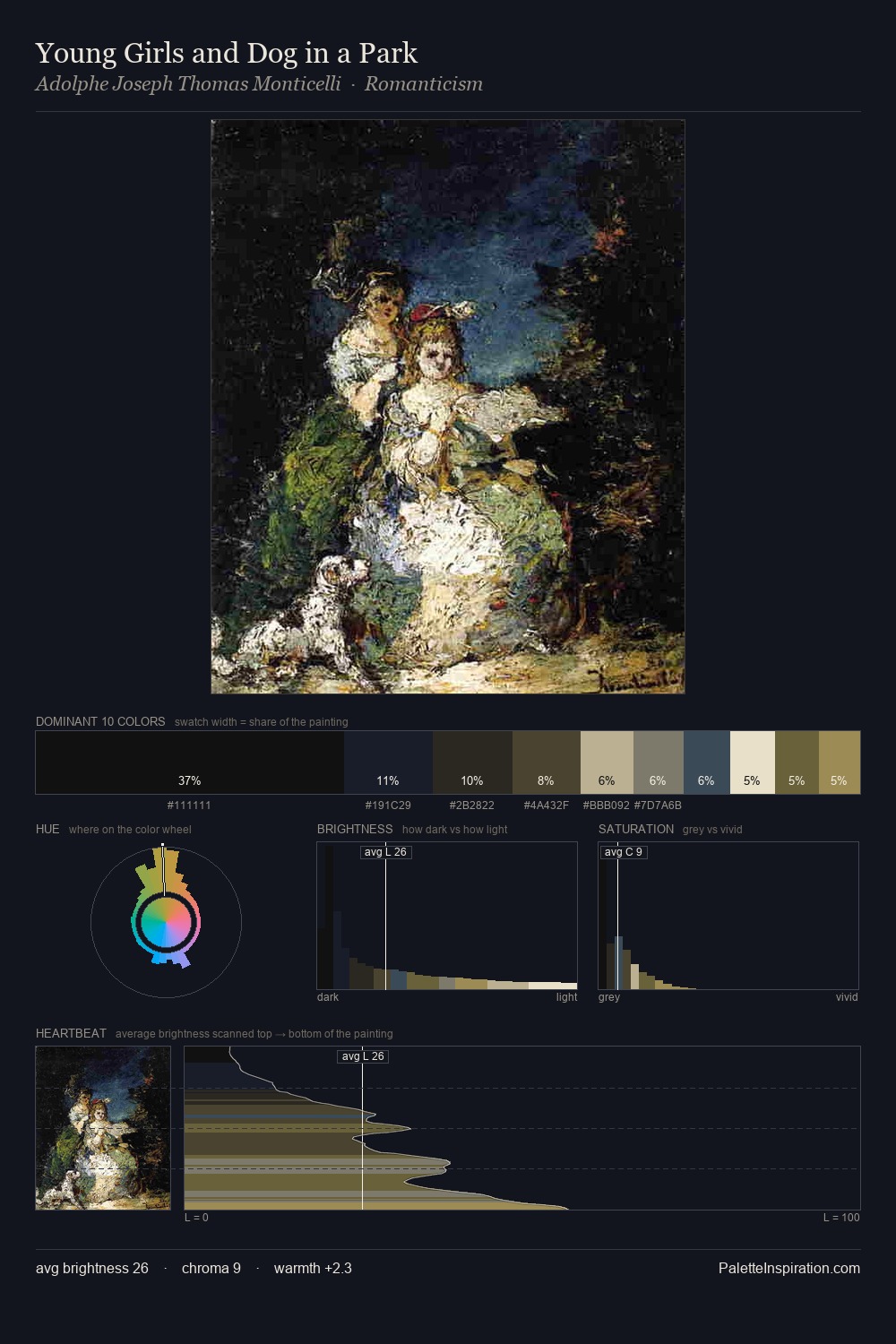The width and height of the screenshot is (896, 1344).
Task: Click the 'avg C 9' label in the Saturation chart
Action: pos(623,852)
